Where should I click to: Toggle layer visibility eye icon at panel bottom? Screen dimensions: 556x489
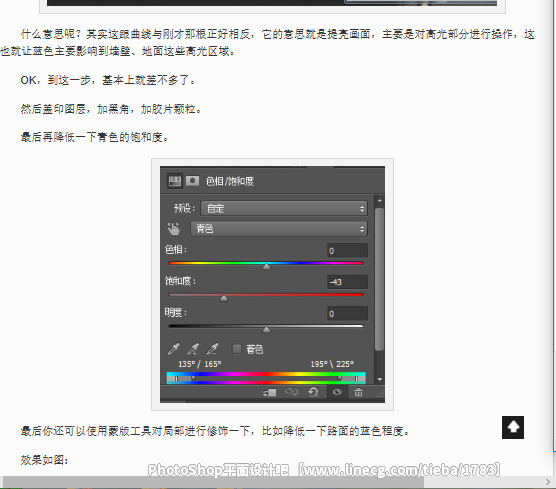coord(337,392)
